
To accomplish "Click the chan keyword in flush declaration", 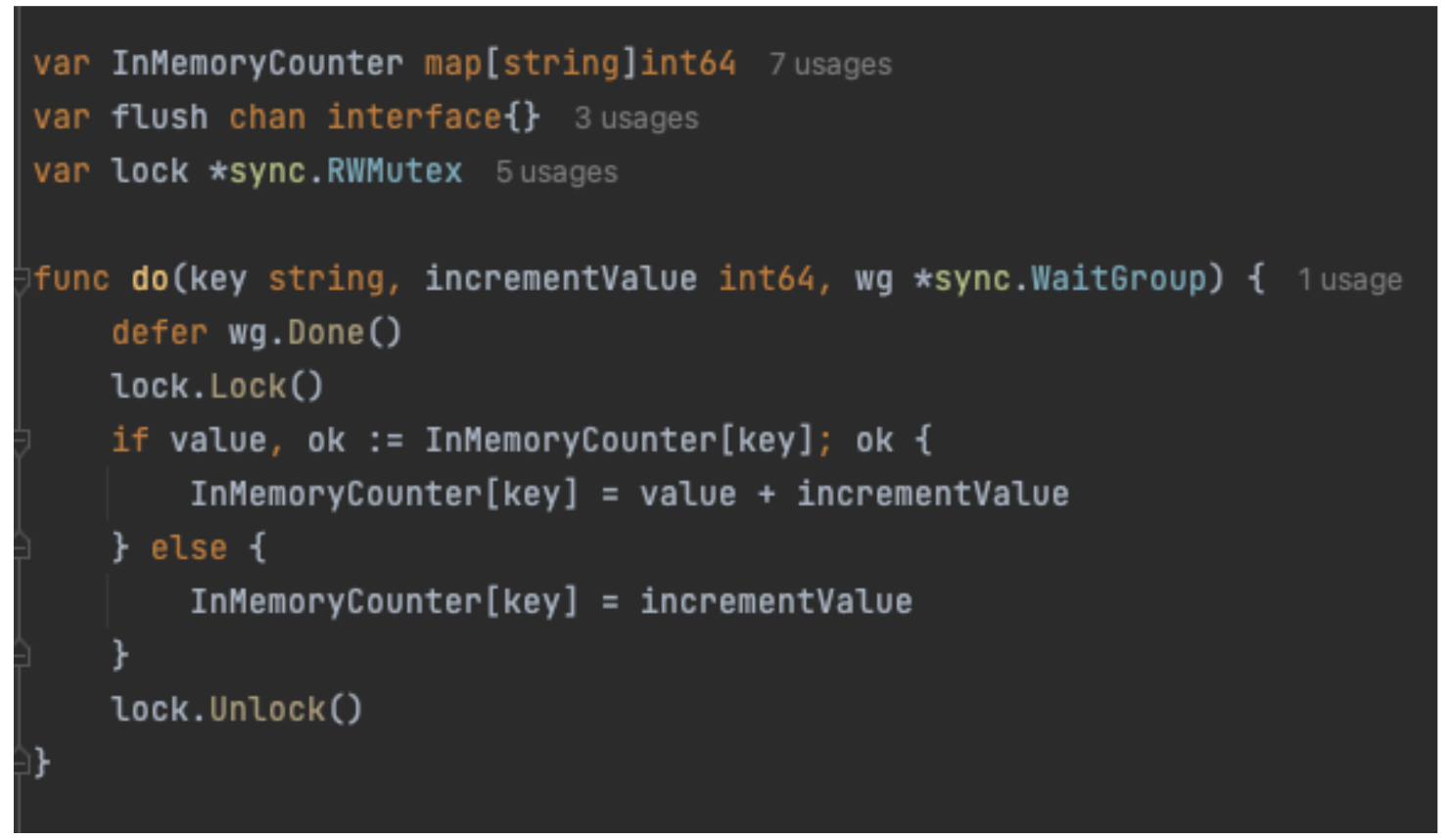I will pos(266,117).
